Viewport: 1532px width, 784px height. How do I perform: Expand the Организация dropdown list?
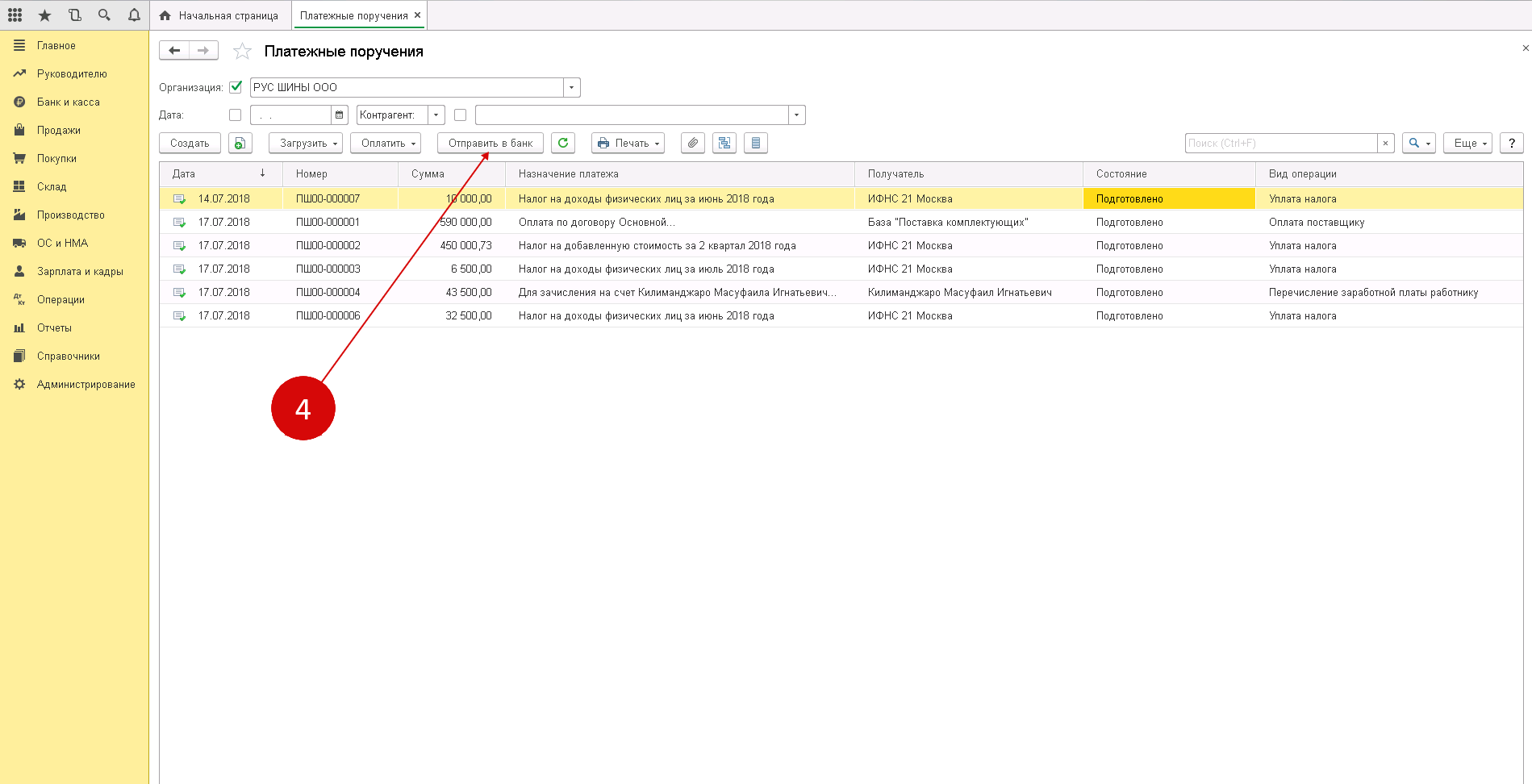(572, 87)
